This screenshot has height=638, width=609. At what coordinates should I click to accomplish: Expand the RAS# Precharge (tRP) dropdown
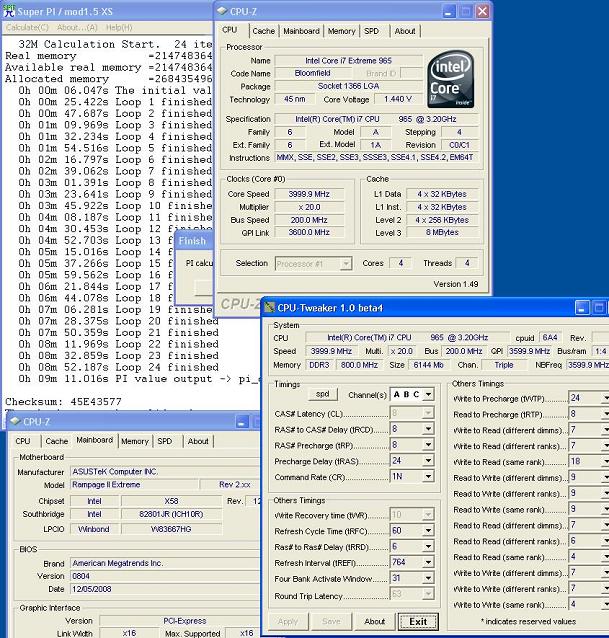[428, 445]
